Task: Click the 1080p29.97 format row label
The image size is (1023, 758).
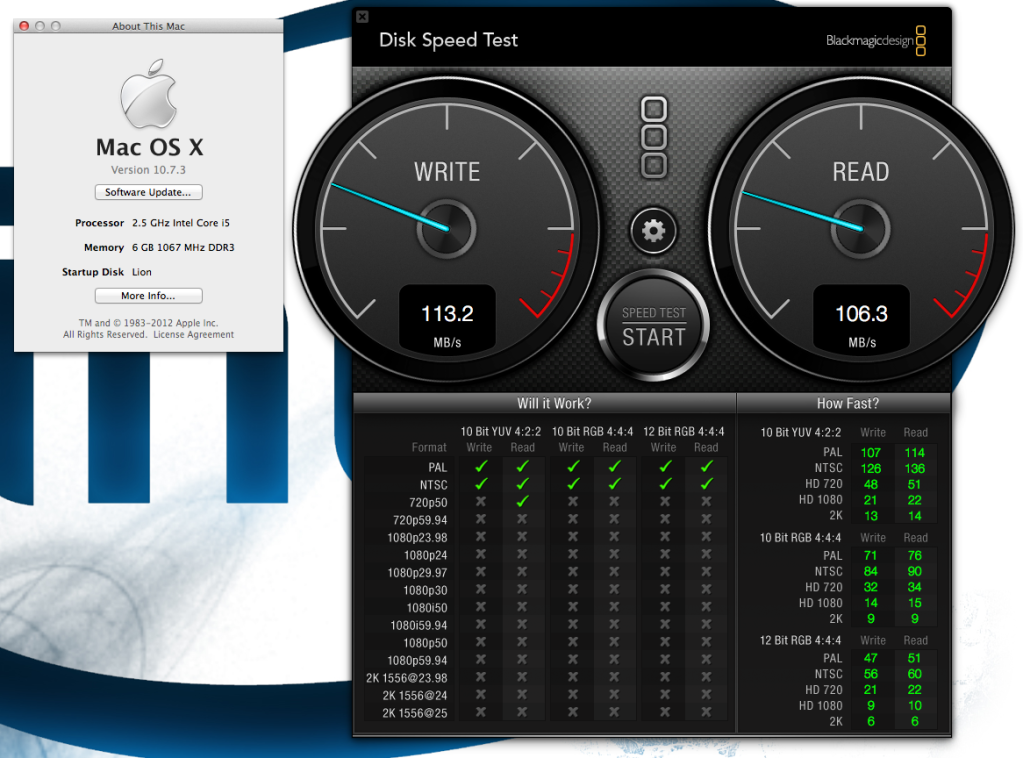Action: 418,573
